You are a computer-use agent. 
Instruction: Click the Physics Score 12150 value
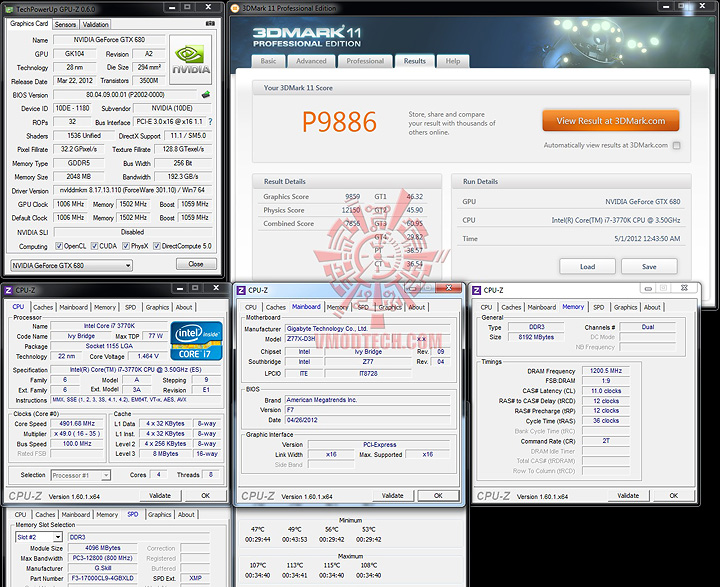click(x=351, y=210)
